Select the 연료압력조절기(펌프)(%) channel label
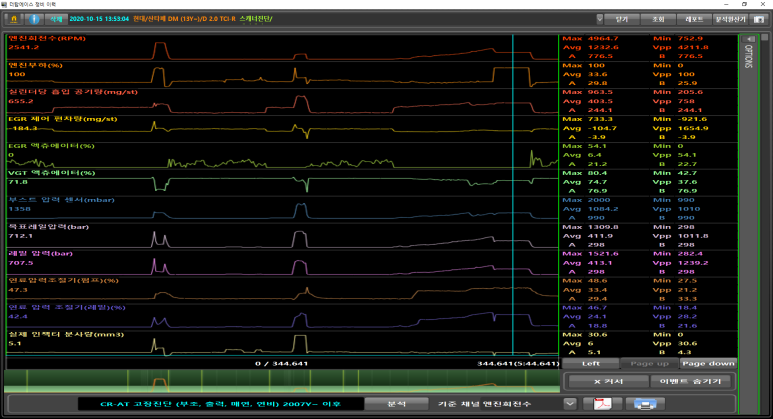 click(63, 280)
